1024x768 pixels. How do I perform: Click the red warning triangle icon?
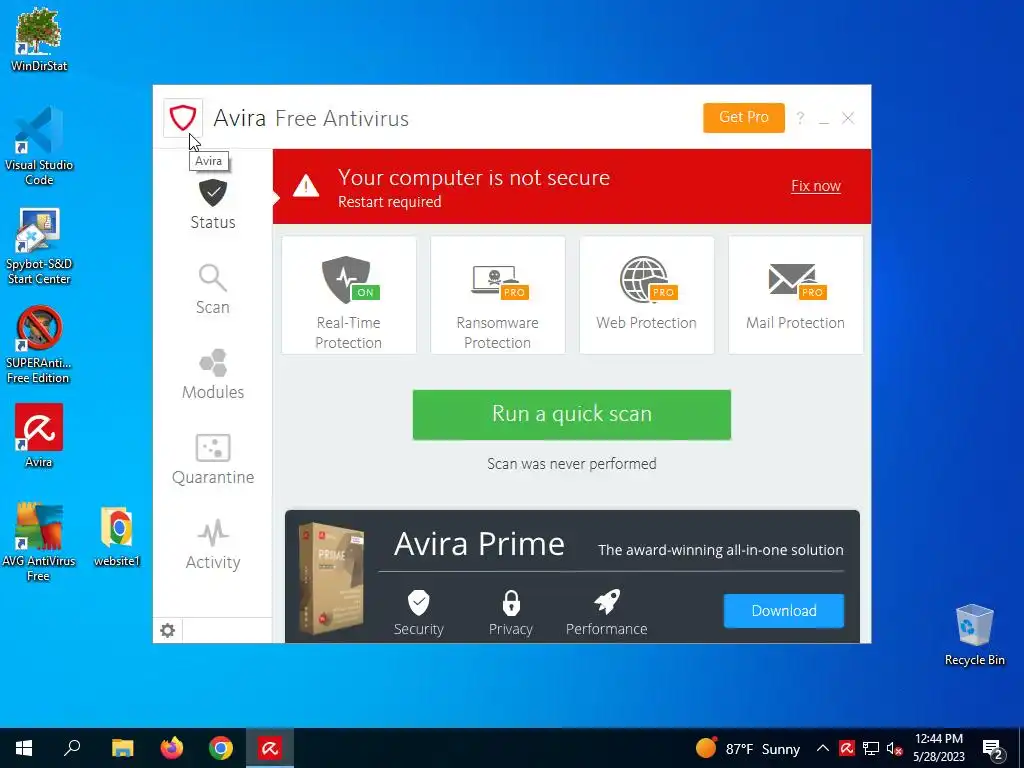306,186
